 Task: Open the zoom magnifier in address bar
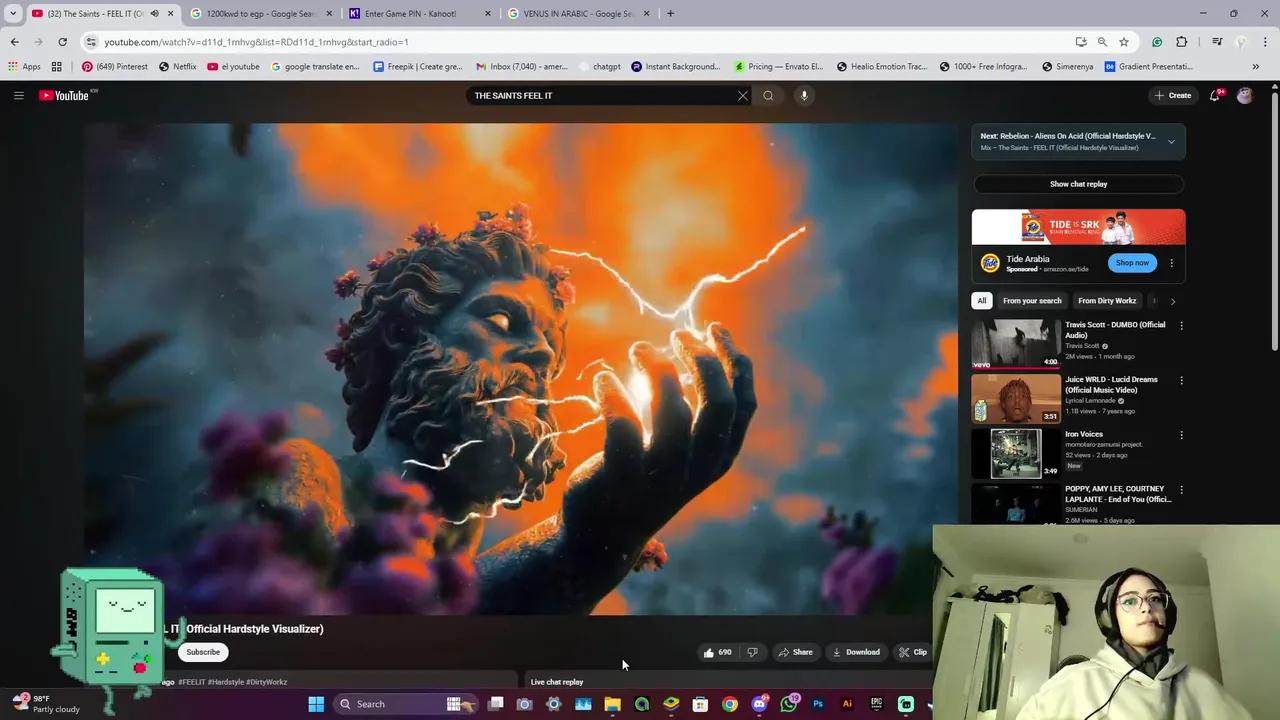pos(1102,42)
